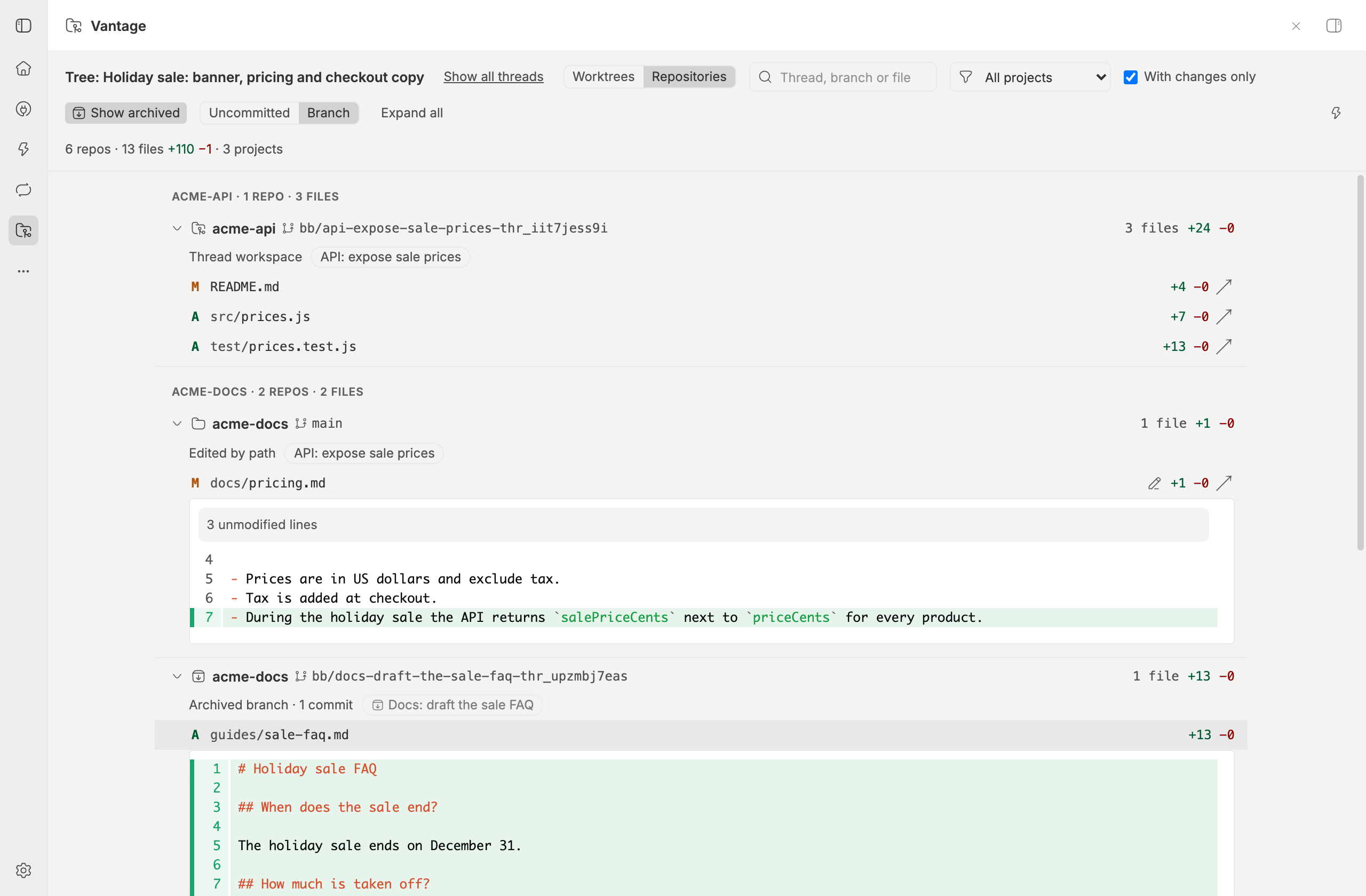The image size is (1366, 896).
Task: Open the Docs: draft the sale FAQ chip
Action: [x=452, y=705]
